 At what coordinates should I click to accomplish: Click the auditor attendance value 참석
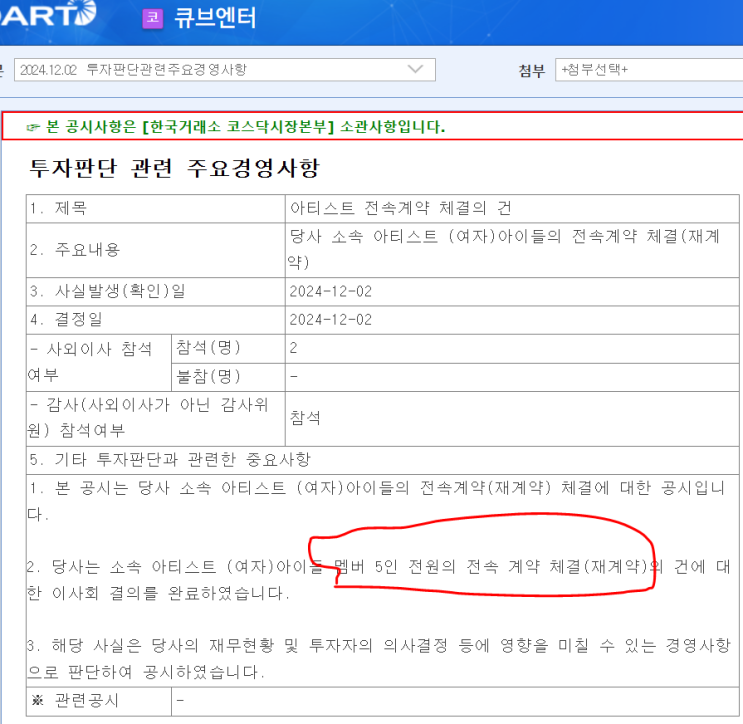pos(305,418)
